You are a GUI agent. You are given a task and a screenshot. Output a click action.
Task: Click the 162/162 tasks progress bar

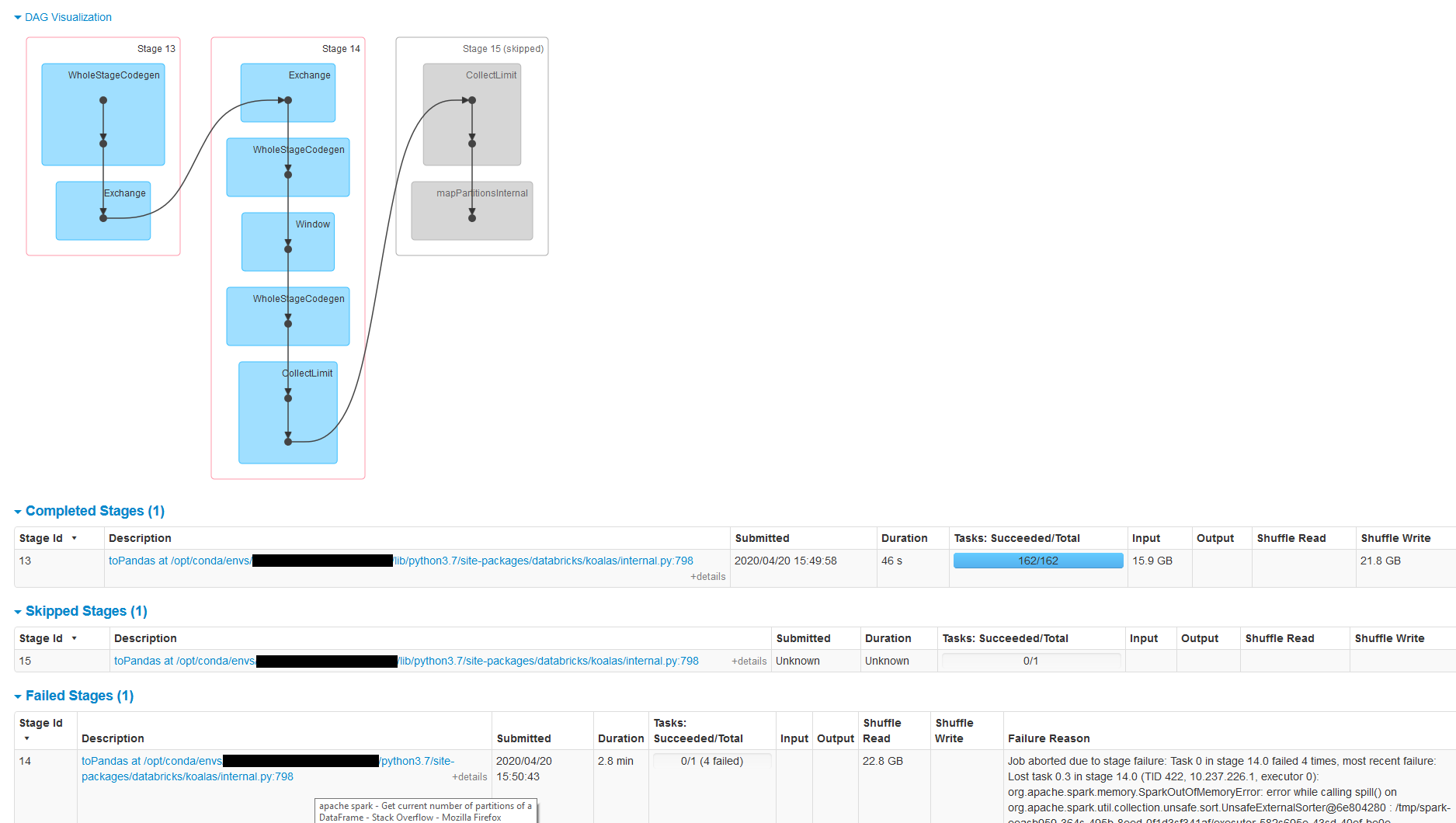[1037, 560]
